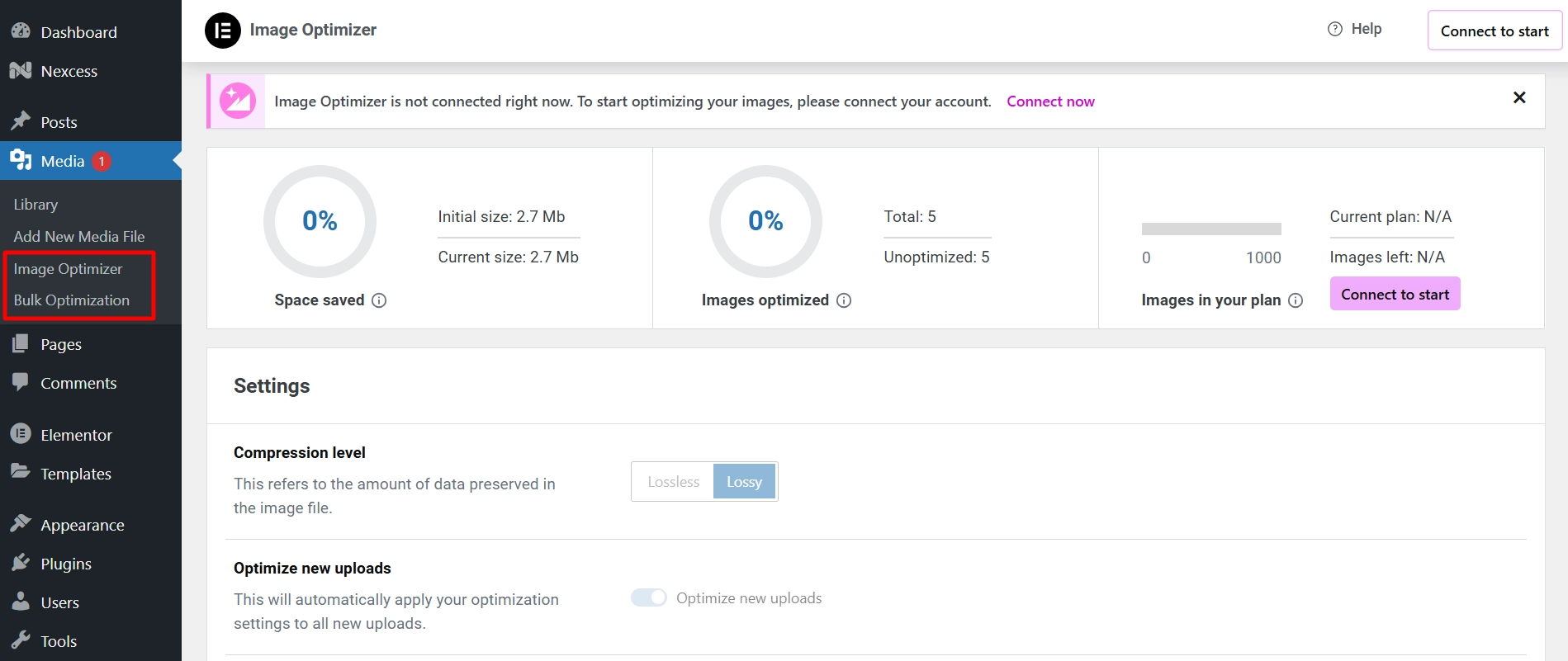Image resolution: width=1568 pixels, height=661 pixels.
Task: Dismiss the not connected notice
Action: (1519, 97)
